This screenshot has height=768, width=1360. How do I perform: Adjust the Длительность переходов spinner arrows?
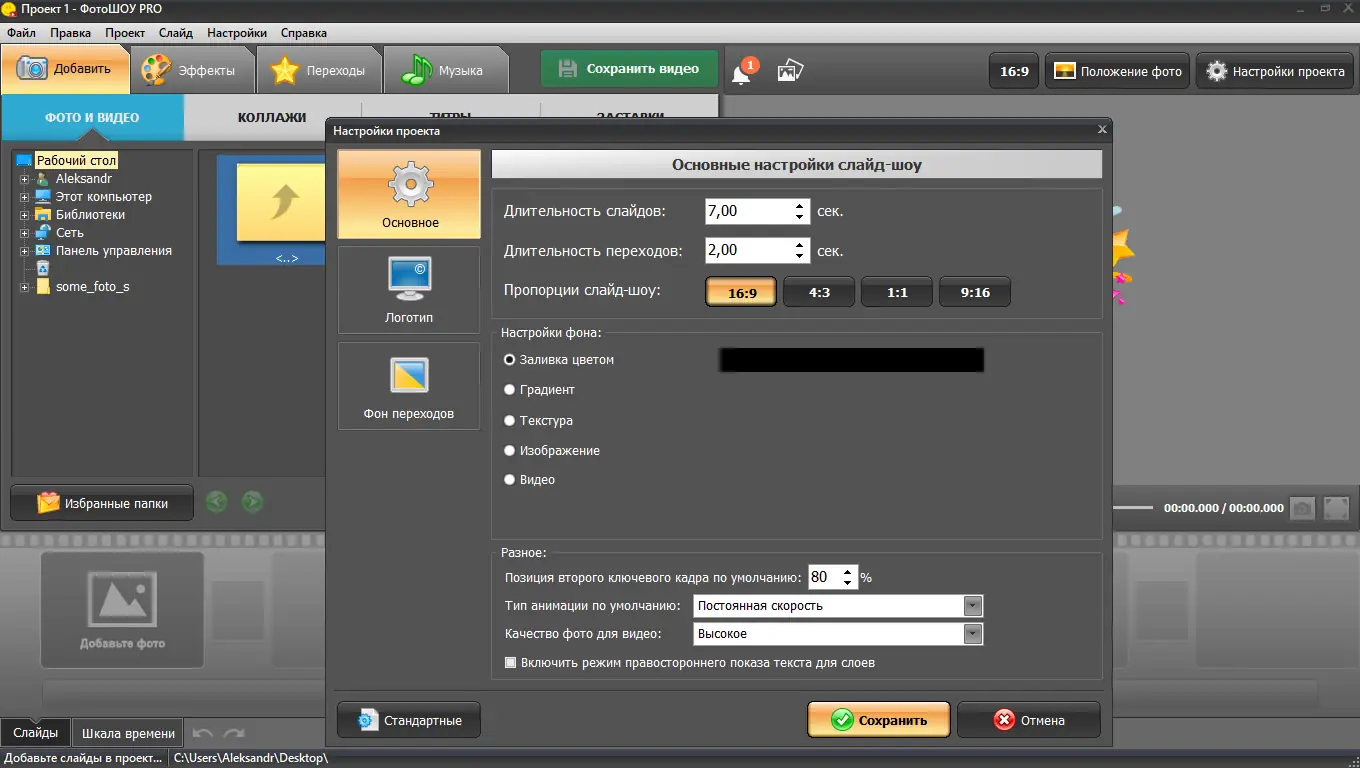pos(799,250)
